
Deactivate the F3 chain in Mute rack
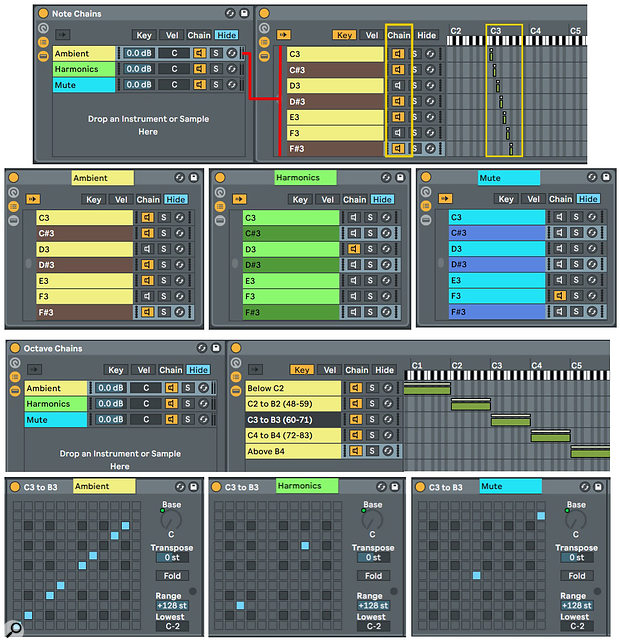pos(560,295)
